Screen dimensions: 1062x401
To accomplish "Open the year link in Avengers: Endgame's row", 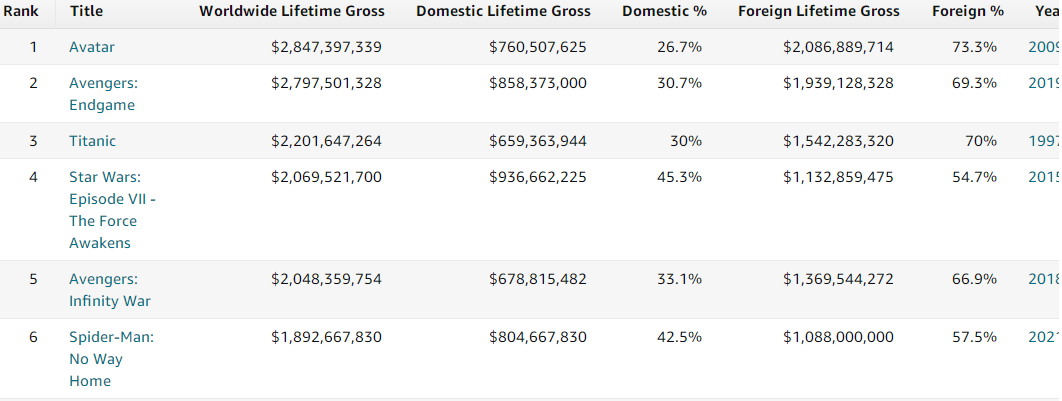I will (x=1044, y=83).
